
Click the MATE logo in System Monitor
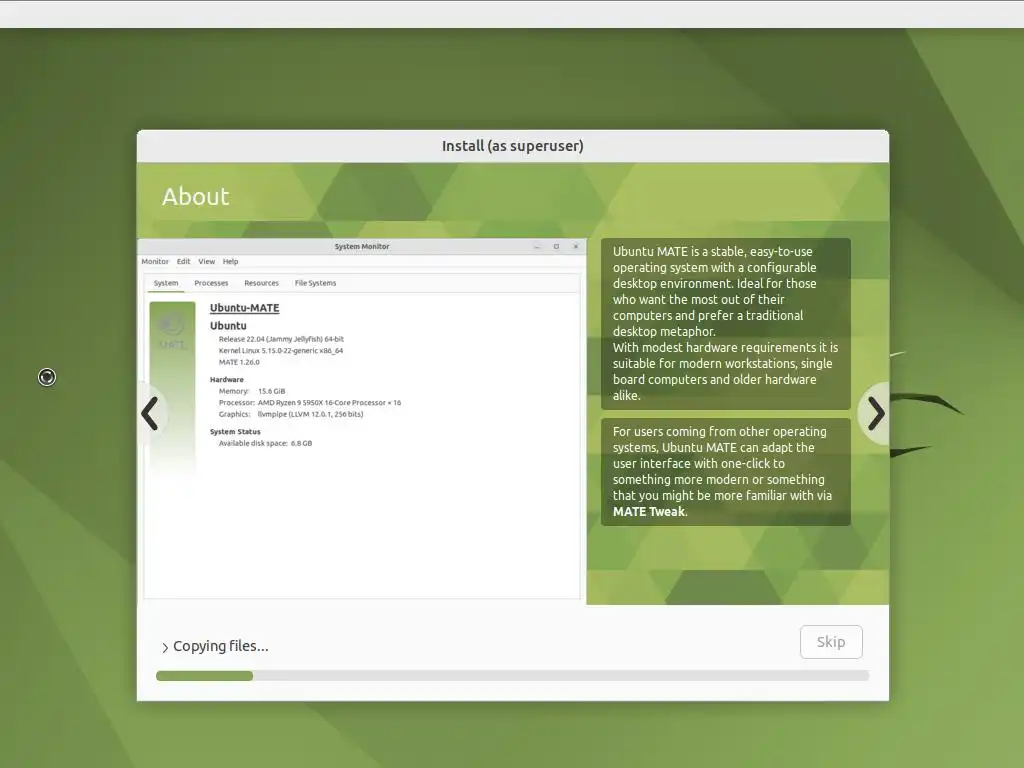tap(172, 330)
